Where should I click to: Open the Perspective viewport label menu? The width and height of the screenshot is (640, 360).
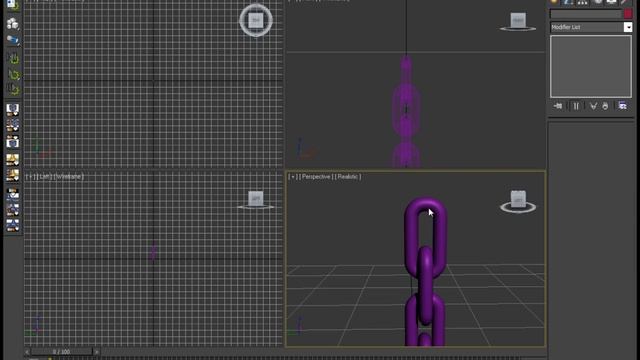coord(316,177)
